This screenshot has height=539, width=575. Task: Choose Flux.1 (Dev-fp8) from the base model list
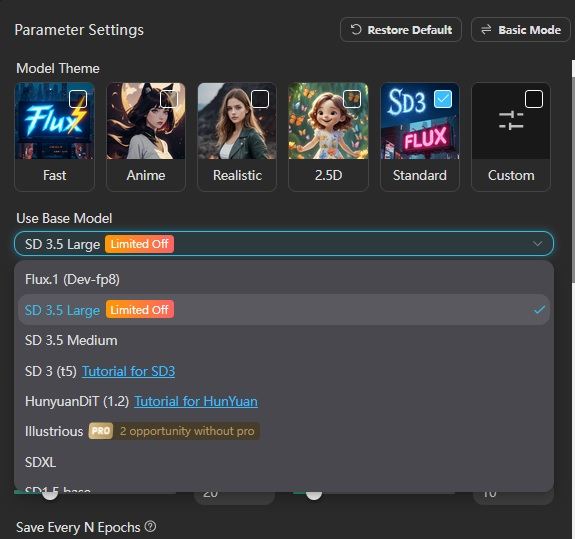284,279
